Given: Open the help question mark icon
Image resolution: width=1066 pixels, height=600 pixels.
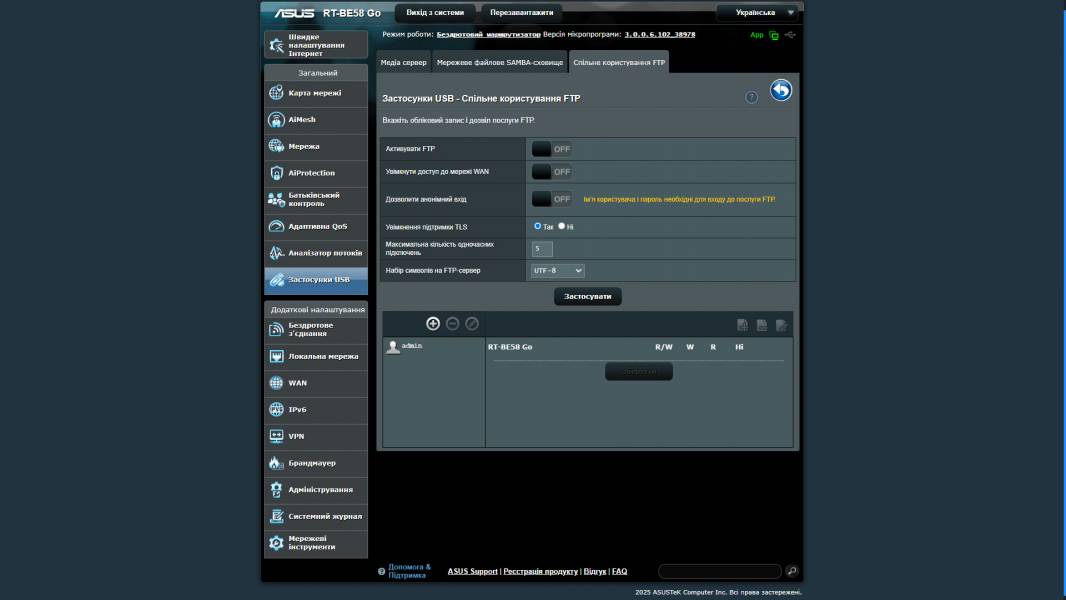Looking at the screenshot, I should [752, 97].
